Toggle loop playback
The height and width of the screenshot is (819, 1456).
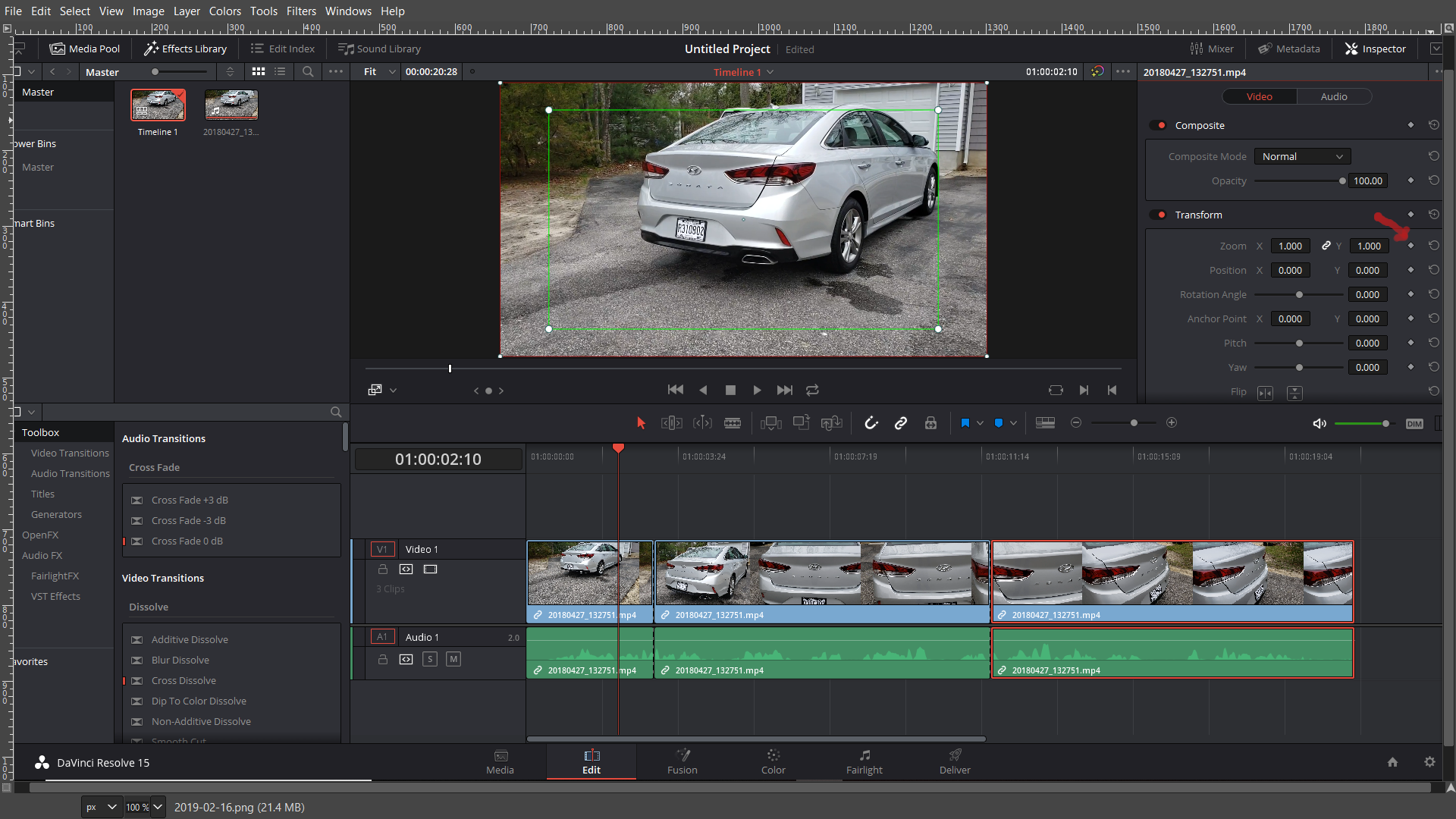click(x=812, y=390)
